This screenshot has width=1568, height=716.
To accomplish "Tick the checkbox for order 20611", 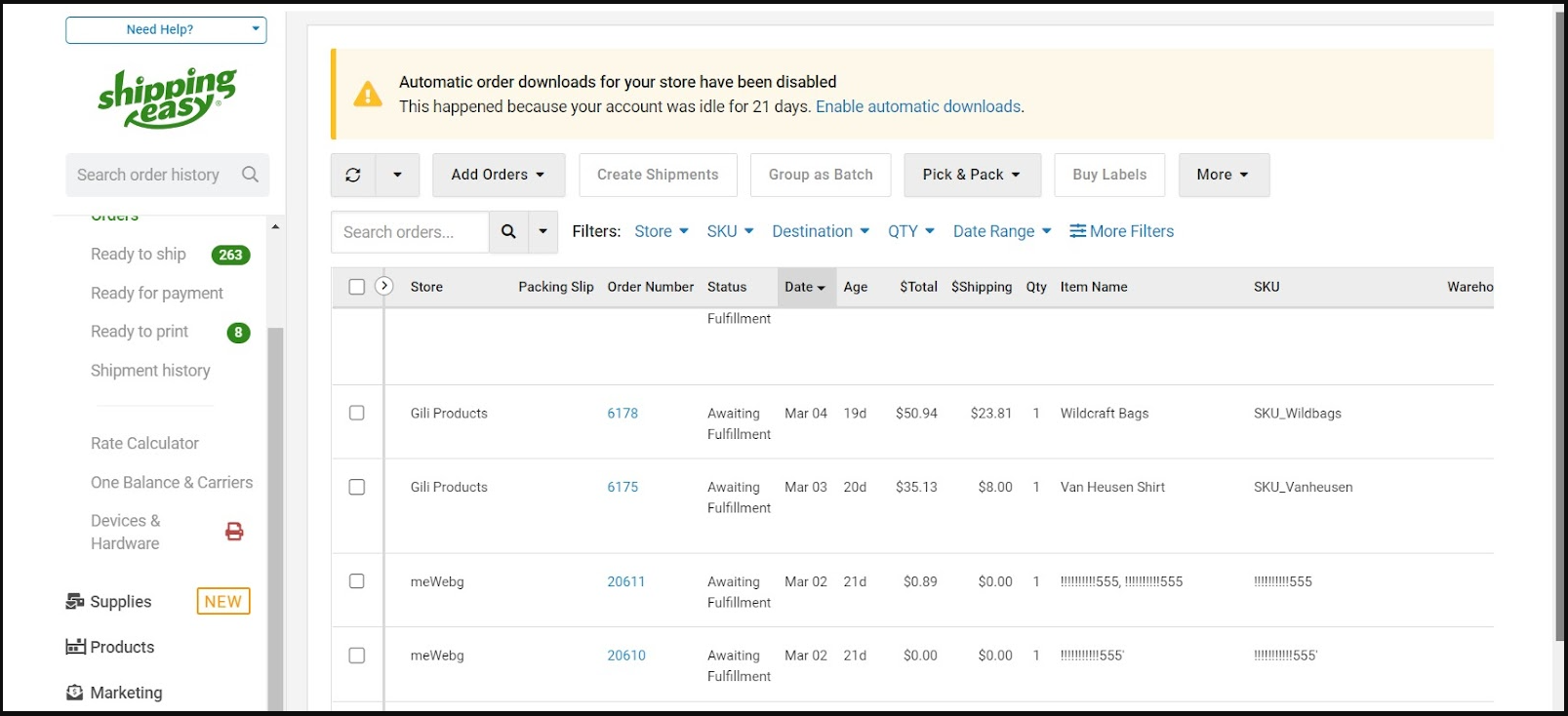I will pyautogui.click(x=357, y=581).
